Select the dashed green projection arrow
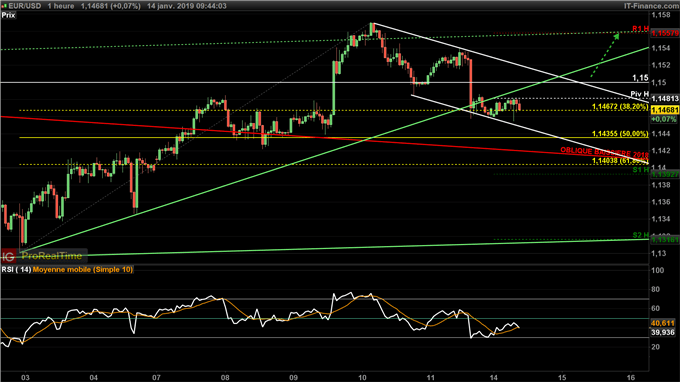The height and width of the screenshot is (382, 680). [605, 55]
